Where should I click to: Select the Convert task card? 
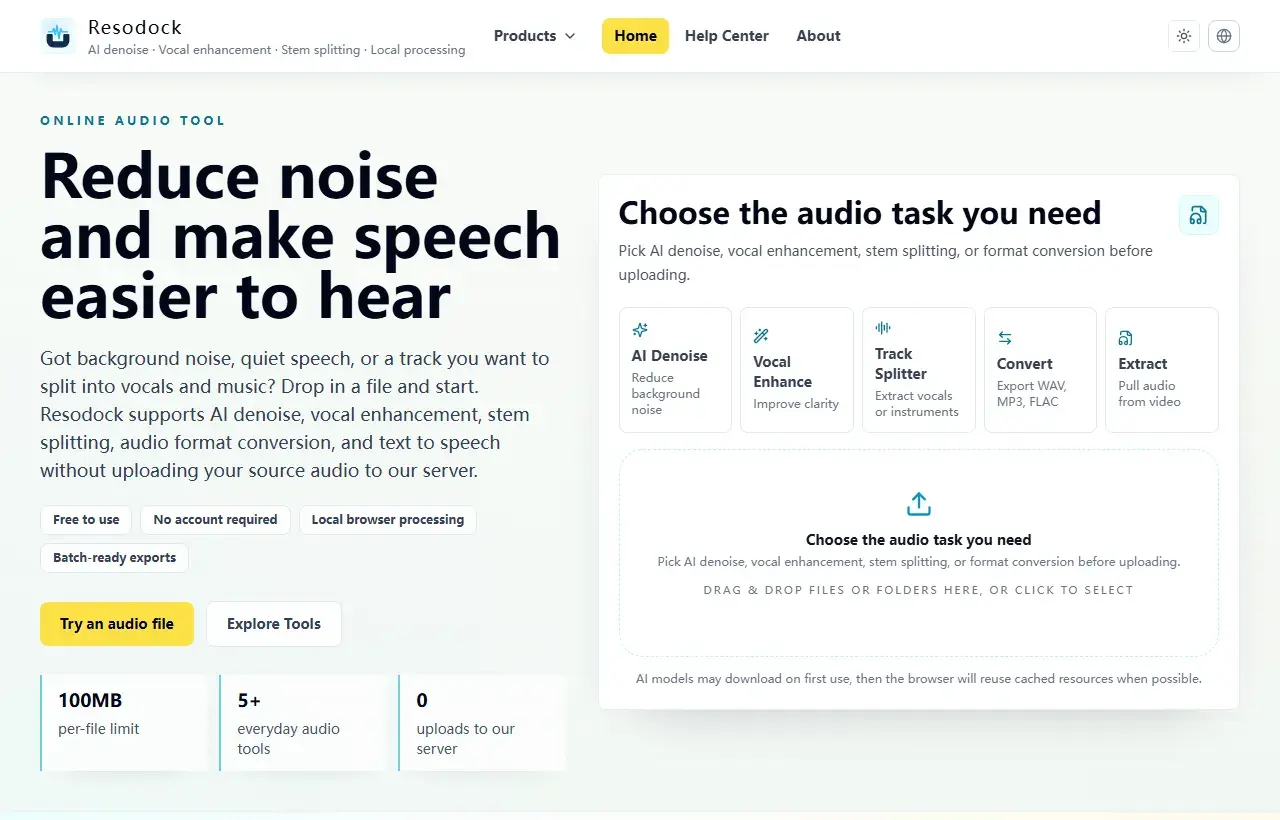click(x=1040, y=370)
